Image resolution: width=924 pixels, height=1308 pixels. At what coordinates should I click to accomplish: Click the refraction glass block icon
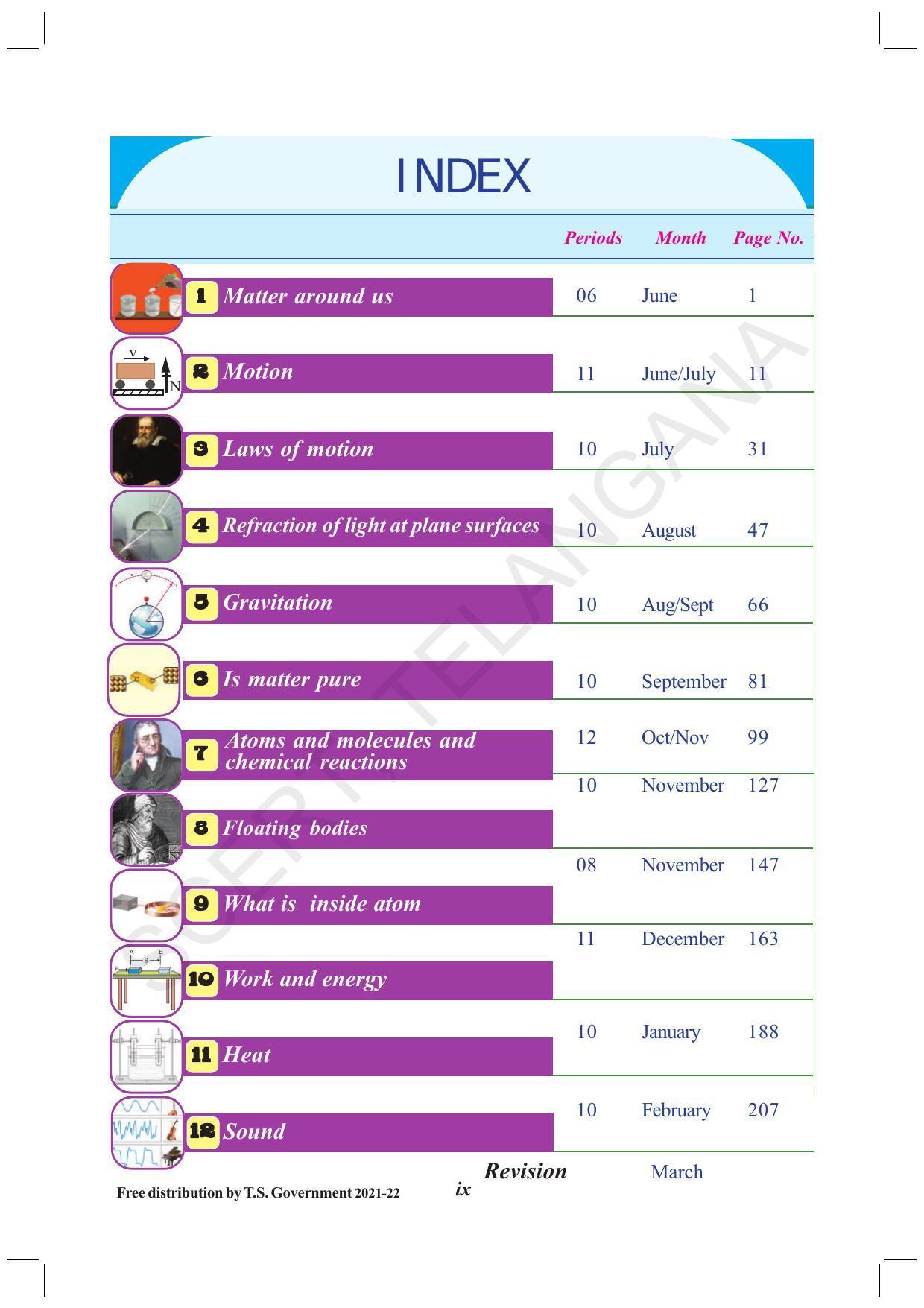pos(147,526)
